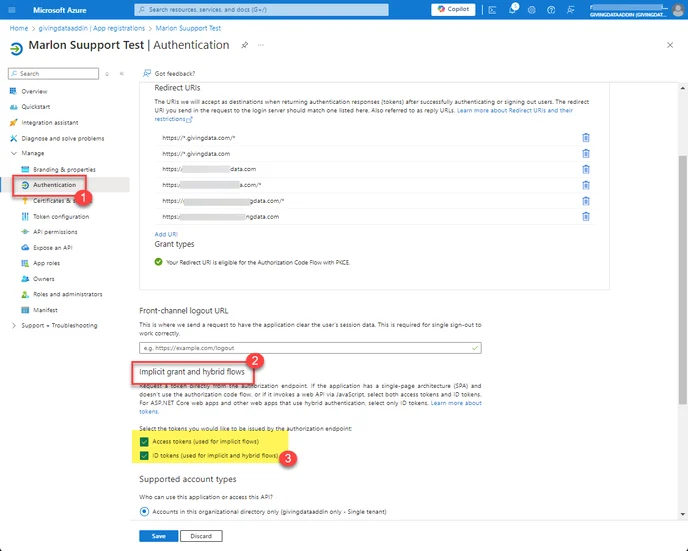Open Copilot button
The height and width of the screenshot is (551, 688).
click(453, 9)
